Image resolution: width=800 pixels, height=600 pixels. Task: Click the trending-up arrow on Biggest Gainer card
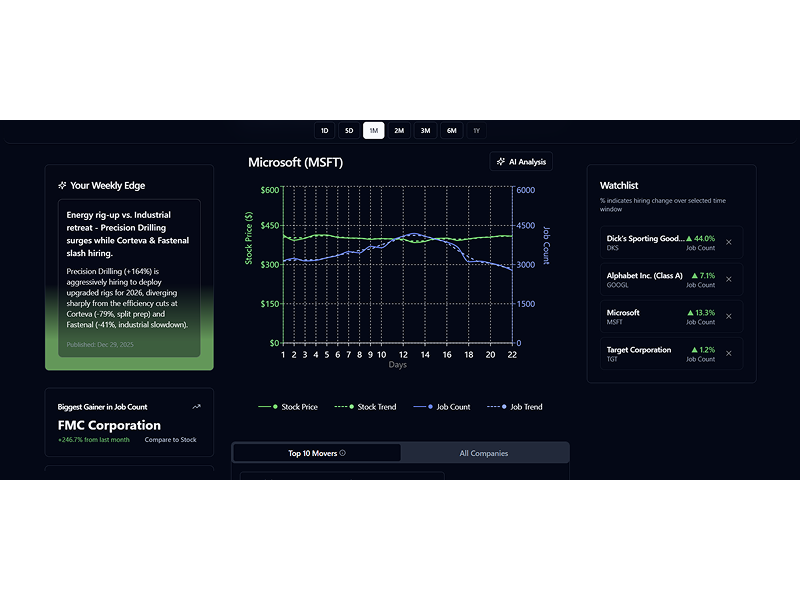tap(196, 407)
